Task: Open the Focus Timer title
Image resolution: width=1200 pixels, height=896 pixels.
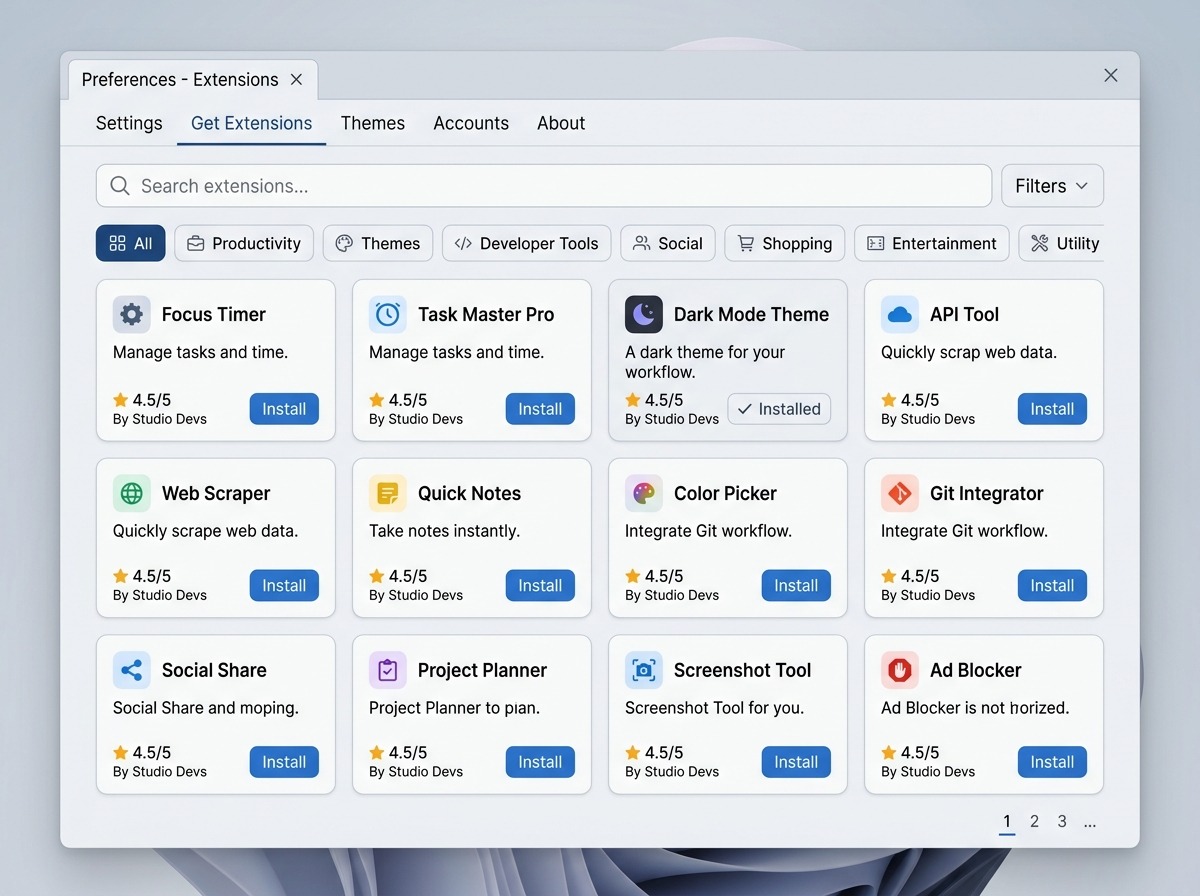Action: (214, 314)
